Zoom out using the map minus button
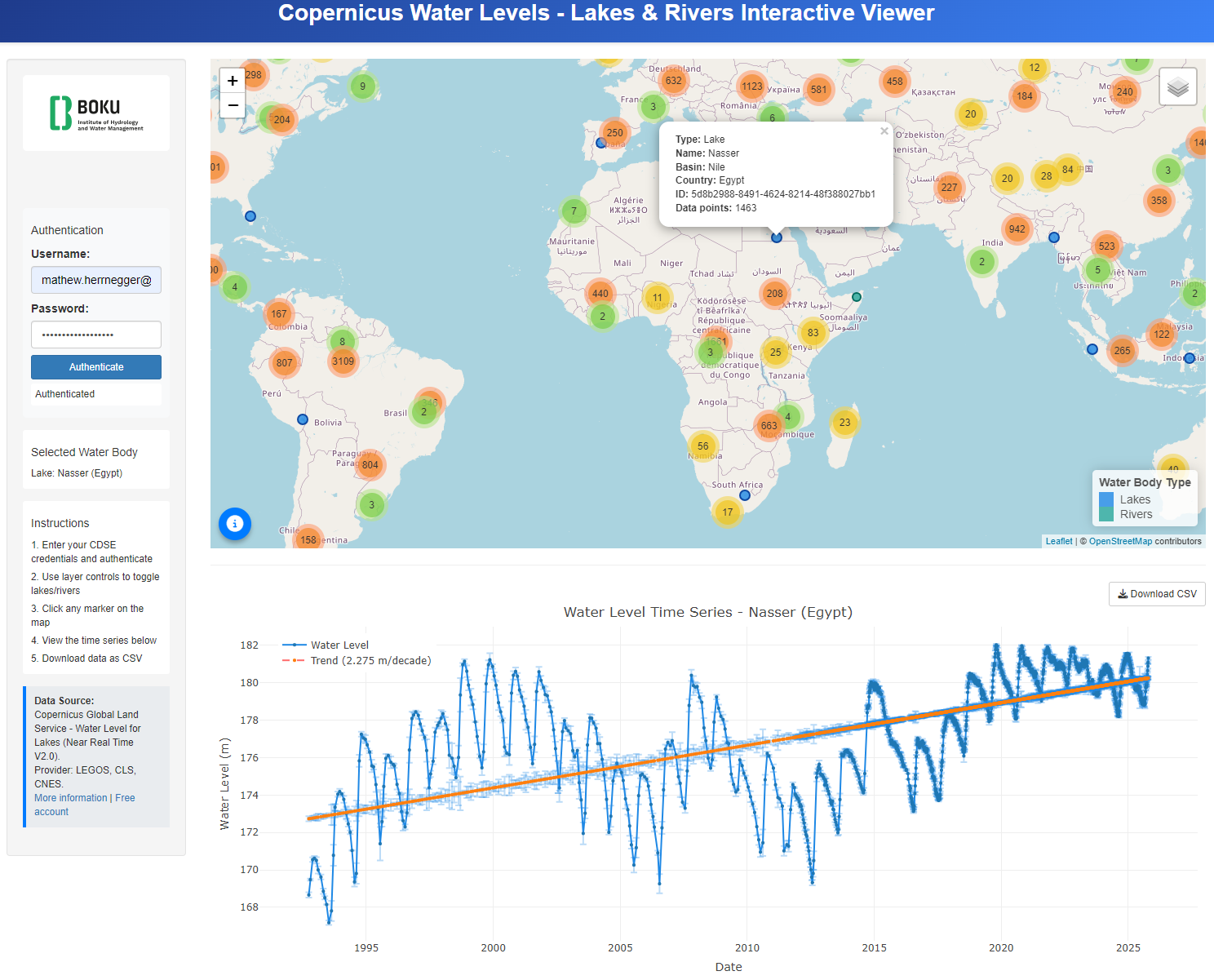The height and width of the screenshot is (980, 1214). click(x=233, y=106)
